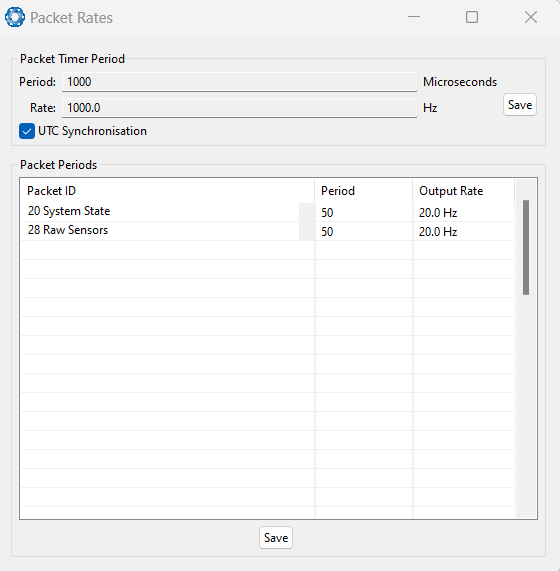Maximize the Packet Rates window
Viewport: 560px width, 571px height.
click(x=472, y=17)
